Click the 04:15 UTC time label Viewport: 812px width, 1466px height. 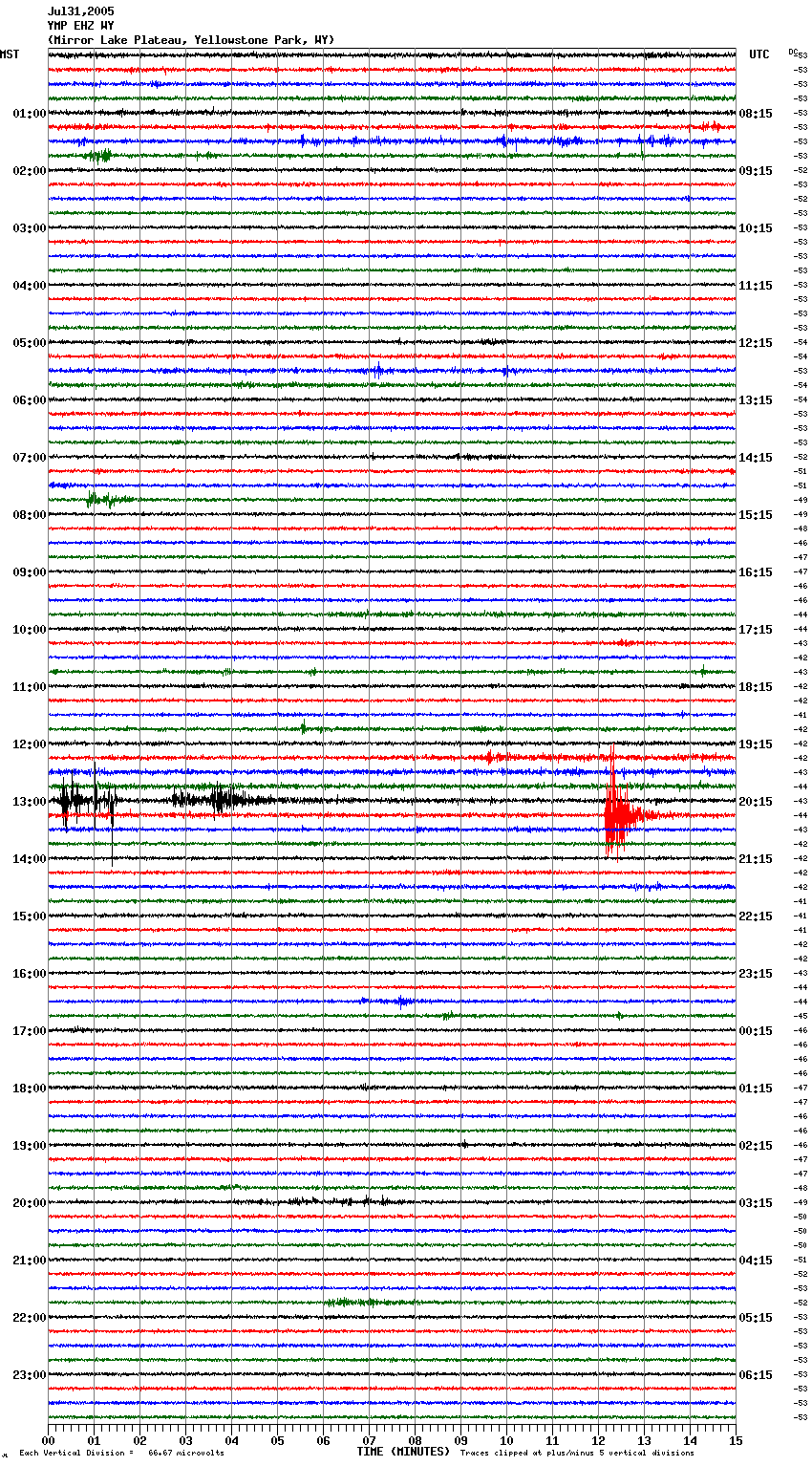(x=756, y=1261)
